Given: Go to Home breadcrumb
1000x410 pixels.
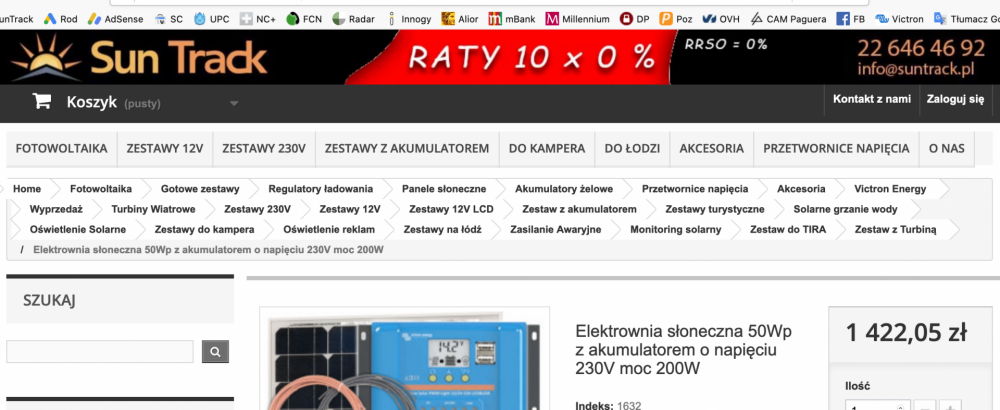Looking at the screenshot, I should (x=27, y=189).
